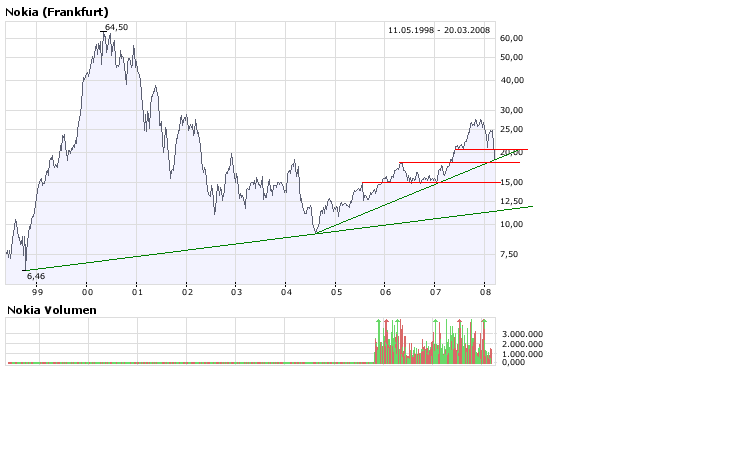Image resolution: width=738 pixels, height=475 pixels.
Task: Click the 03 year axis label
Action: pyautogui.click(x=236, y=292)
